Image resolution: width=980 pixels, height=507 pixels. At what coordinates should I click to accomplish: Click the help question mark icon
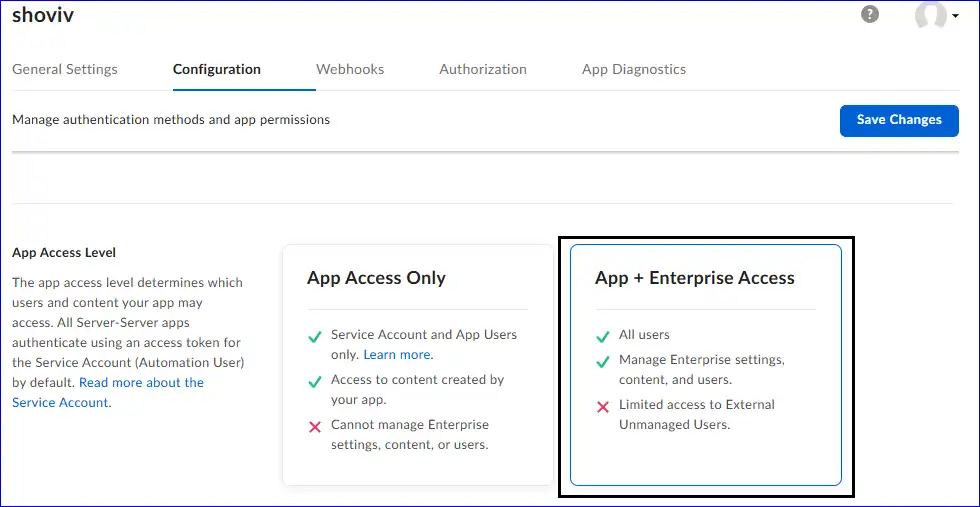point(870,14)
